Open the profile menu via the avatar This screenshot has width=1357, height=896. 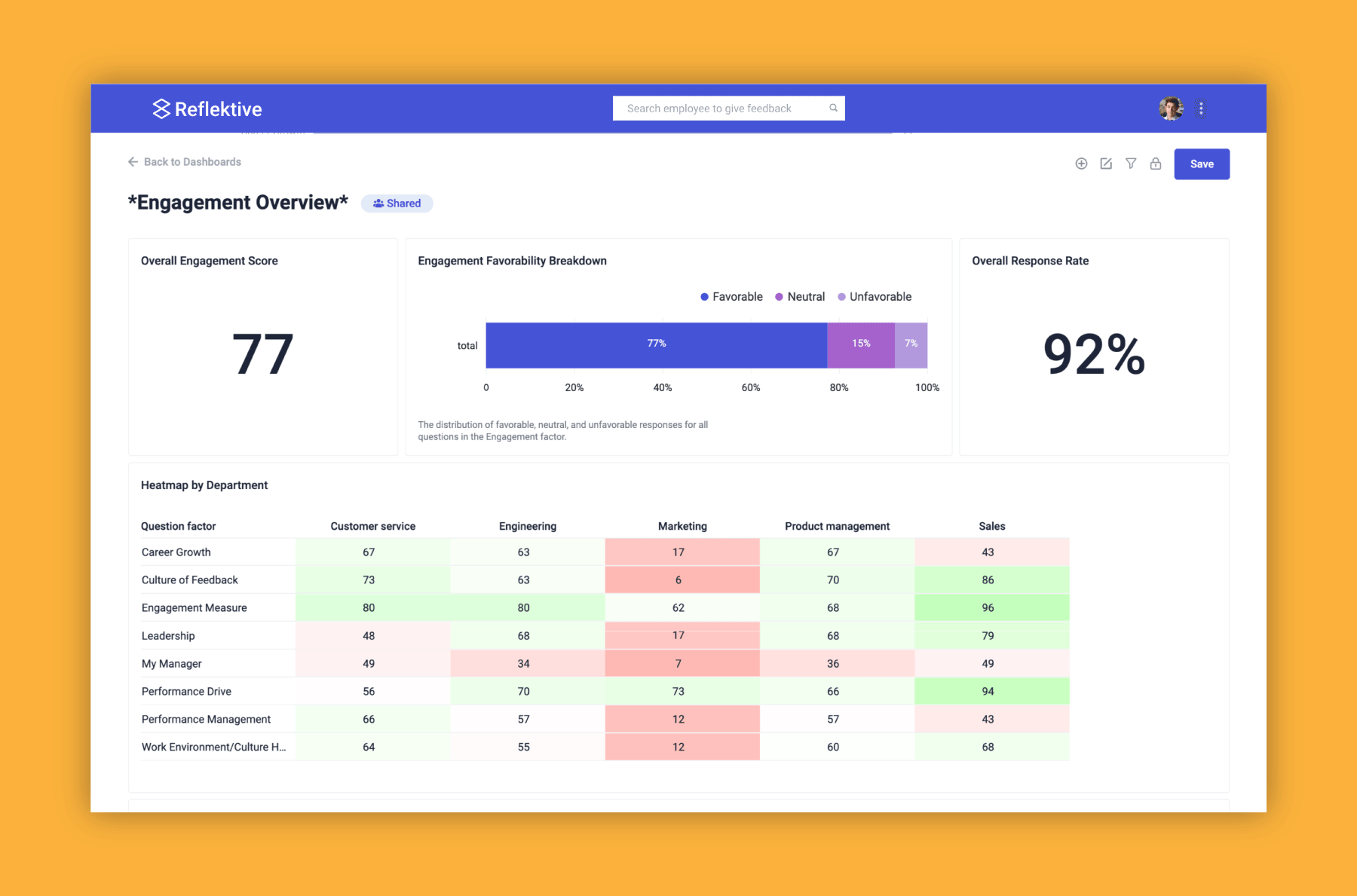point(1170,108)
